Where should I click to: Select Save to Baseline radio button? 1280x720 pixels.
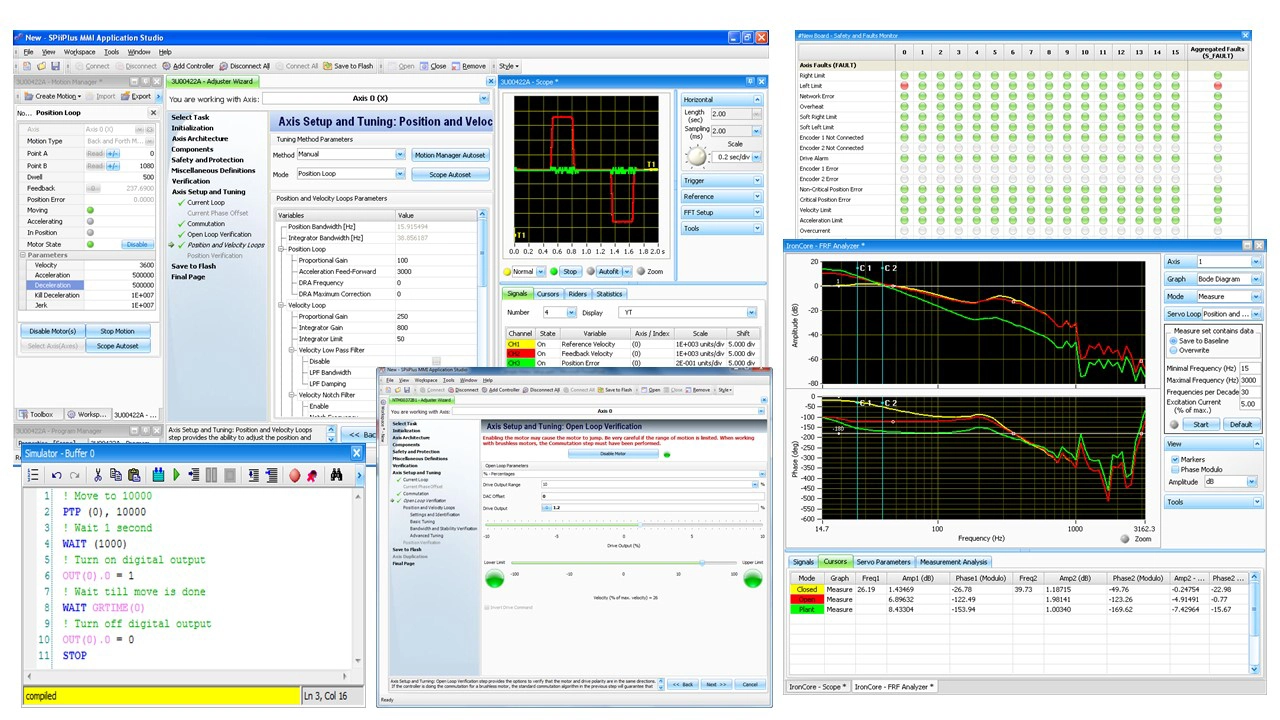[x=1173, y=341]
